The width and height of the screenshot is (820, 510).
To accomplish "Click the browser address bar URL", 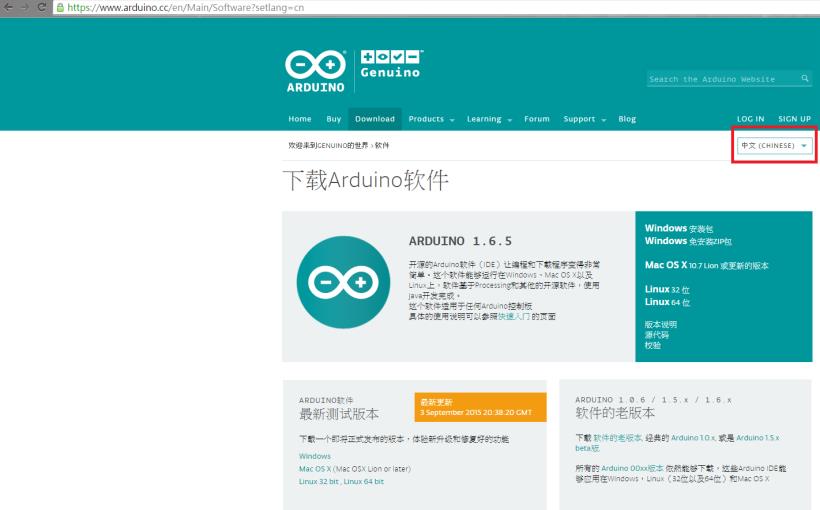I will point(186,7).
